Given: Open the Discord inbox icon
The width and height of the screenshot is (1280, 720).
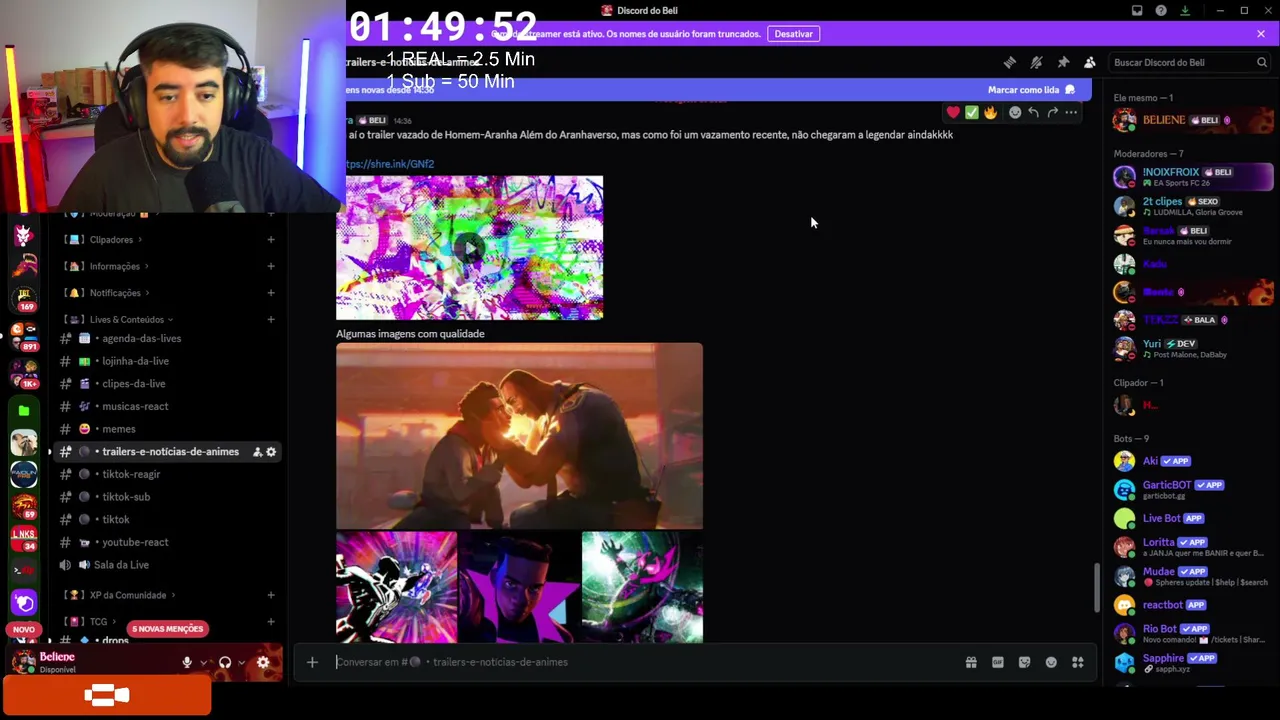Looking at the screenshot, I should [1137, 11].
